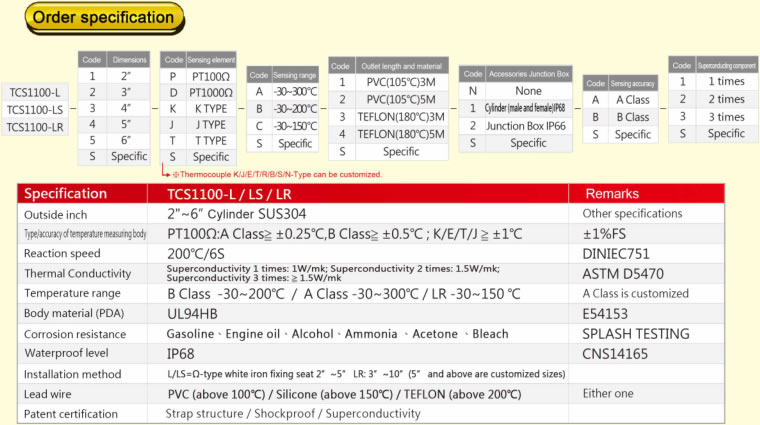Select 'TEFLON(180°C)3M' outlet option

click(x=401, y=117)
